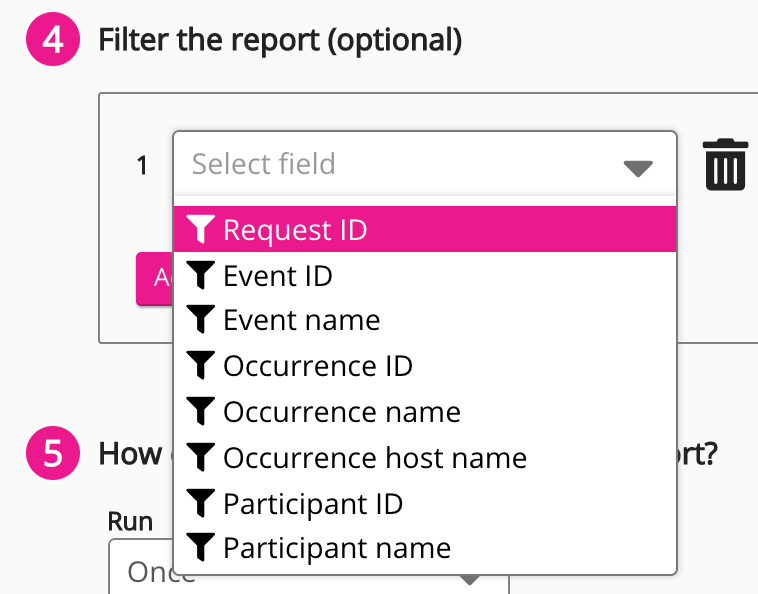
Task: Click the funnel icon beside Event ID
Action: 202,275
